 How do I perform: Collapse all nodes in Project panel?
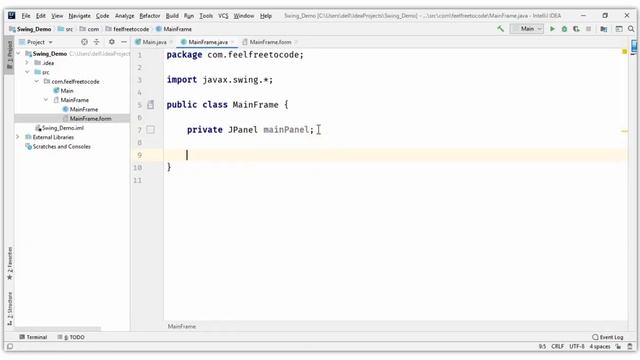coord(97,42)
